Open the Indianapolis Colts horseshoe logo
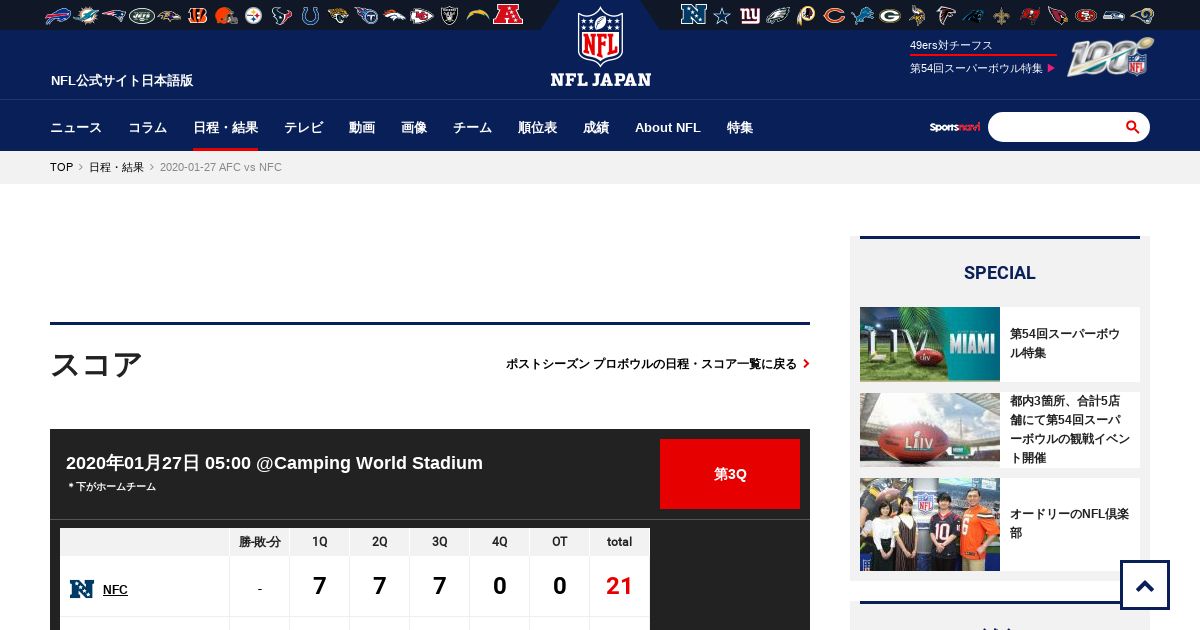The width and height of the screenshot is (1200, 630). [x=310, y=15]
